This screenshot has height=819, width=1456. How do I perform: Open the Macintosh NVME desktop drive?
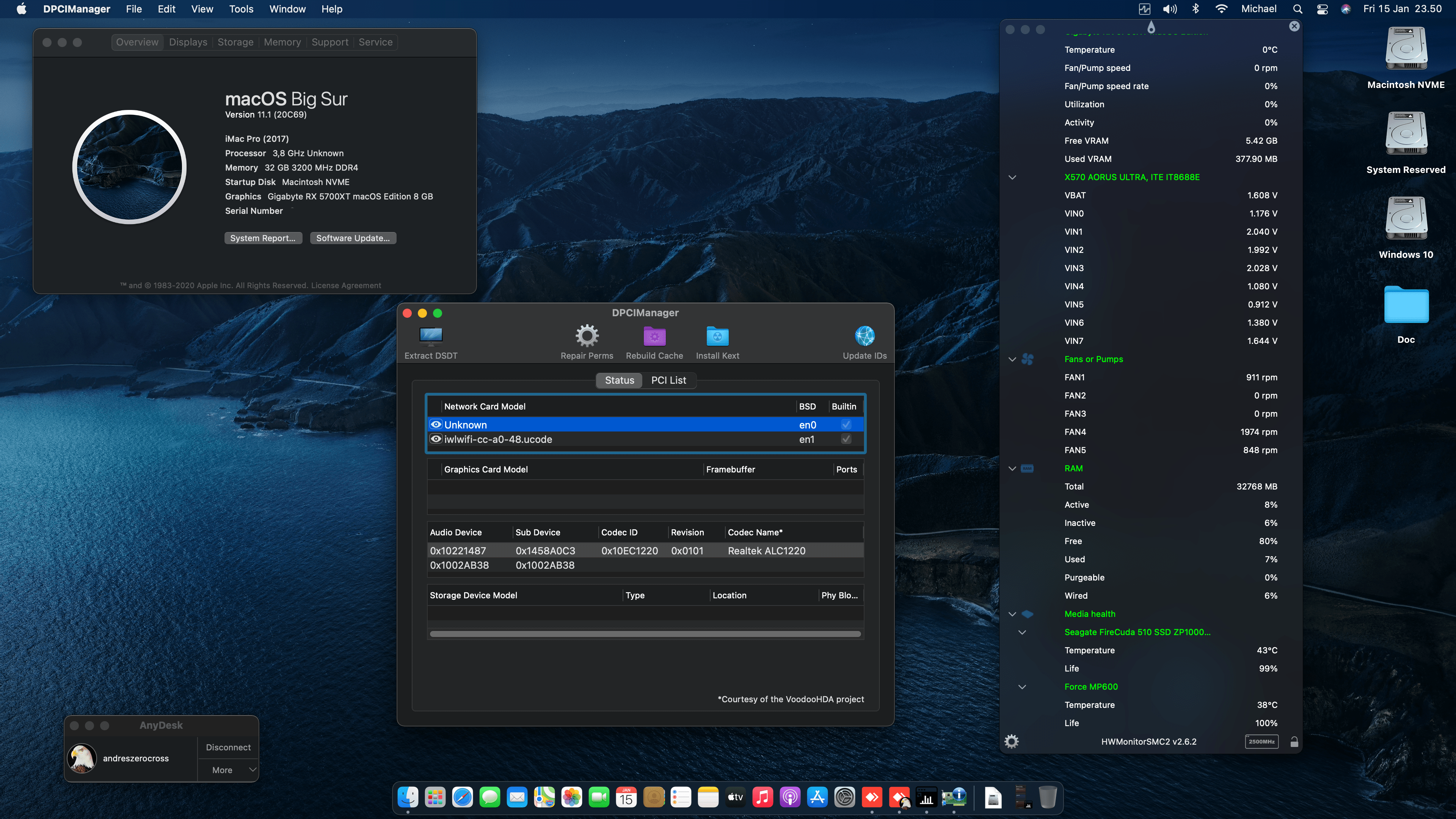click(1406, 49)
